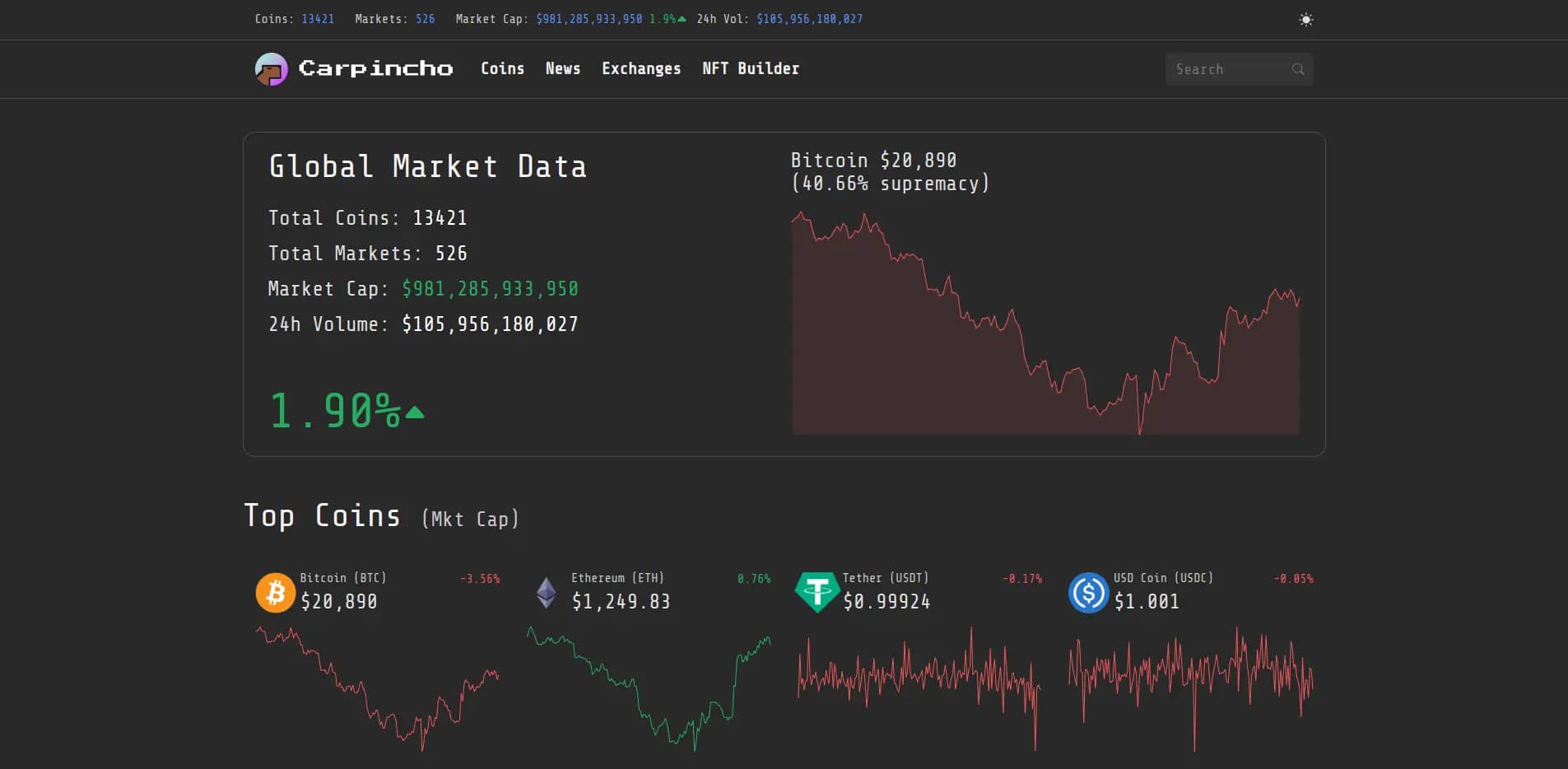Viewport: 1568px width, 769px height.
Task: Click the Carpincho capybara logo icon
Action: (271, 69)
